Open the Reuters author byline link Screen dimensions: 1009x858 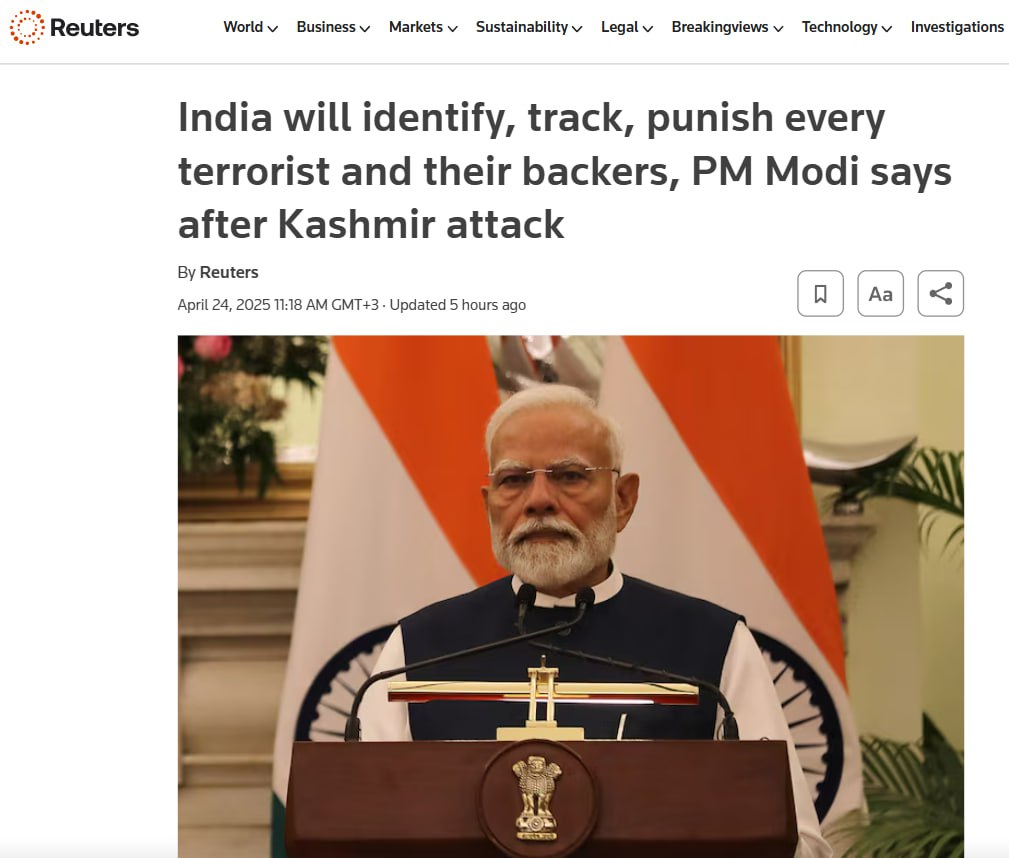pos(229,272)
